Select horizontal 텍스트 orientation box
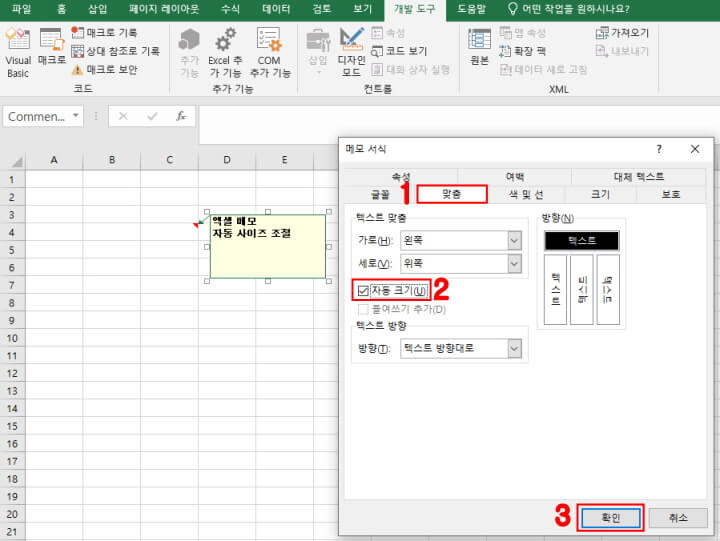 click(582, 241)
